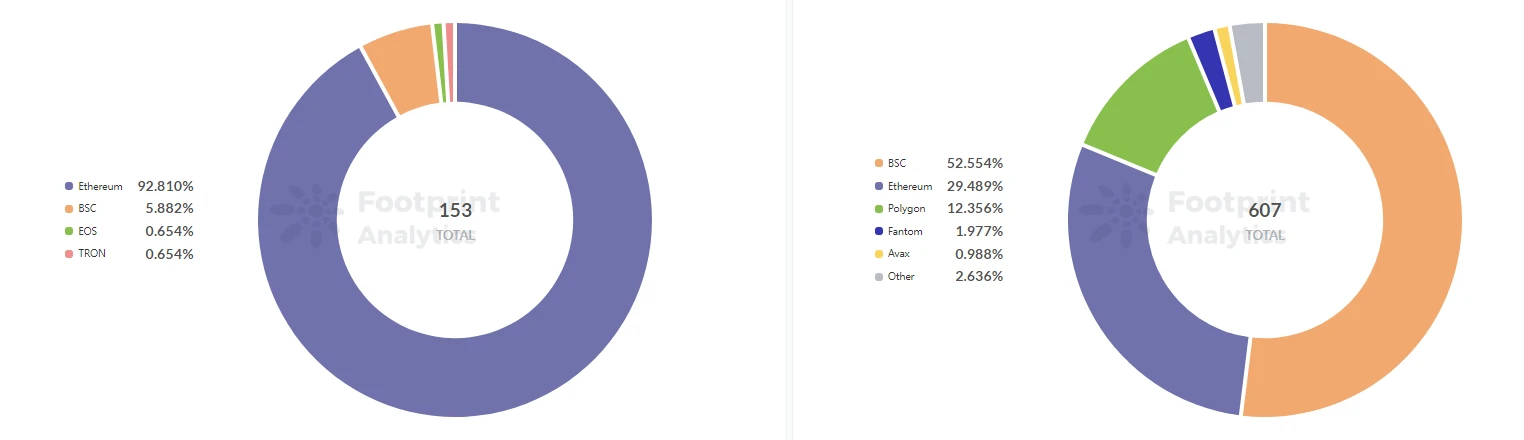Click the green EOS legend marker
Viewport: 1524px width, 440px height.
point(69,231)
